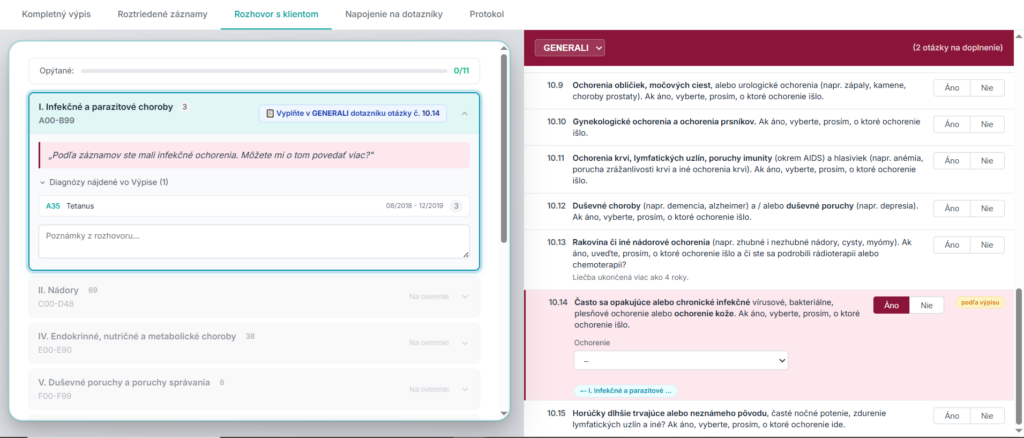Screen dimensions: 1024x438
Task: Collapse Diagnózy nájdené vo Výpise list
Action: point(104,183)
